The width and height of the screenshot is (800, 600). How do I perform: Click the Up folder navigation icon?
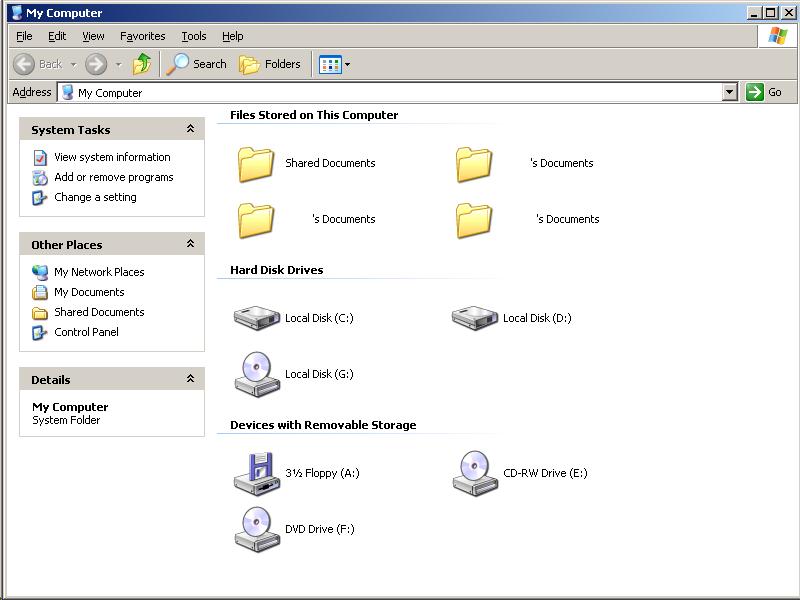142,64
